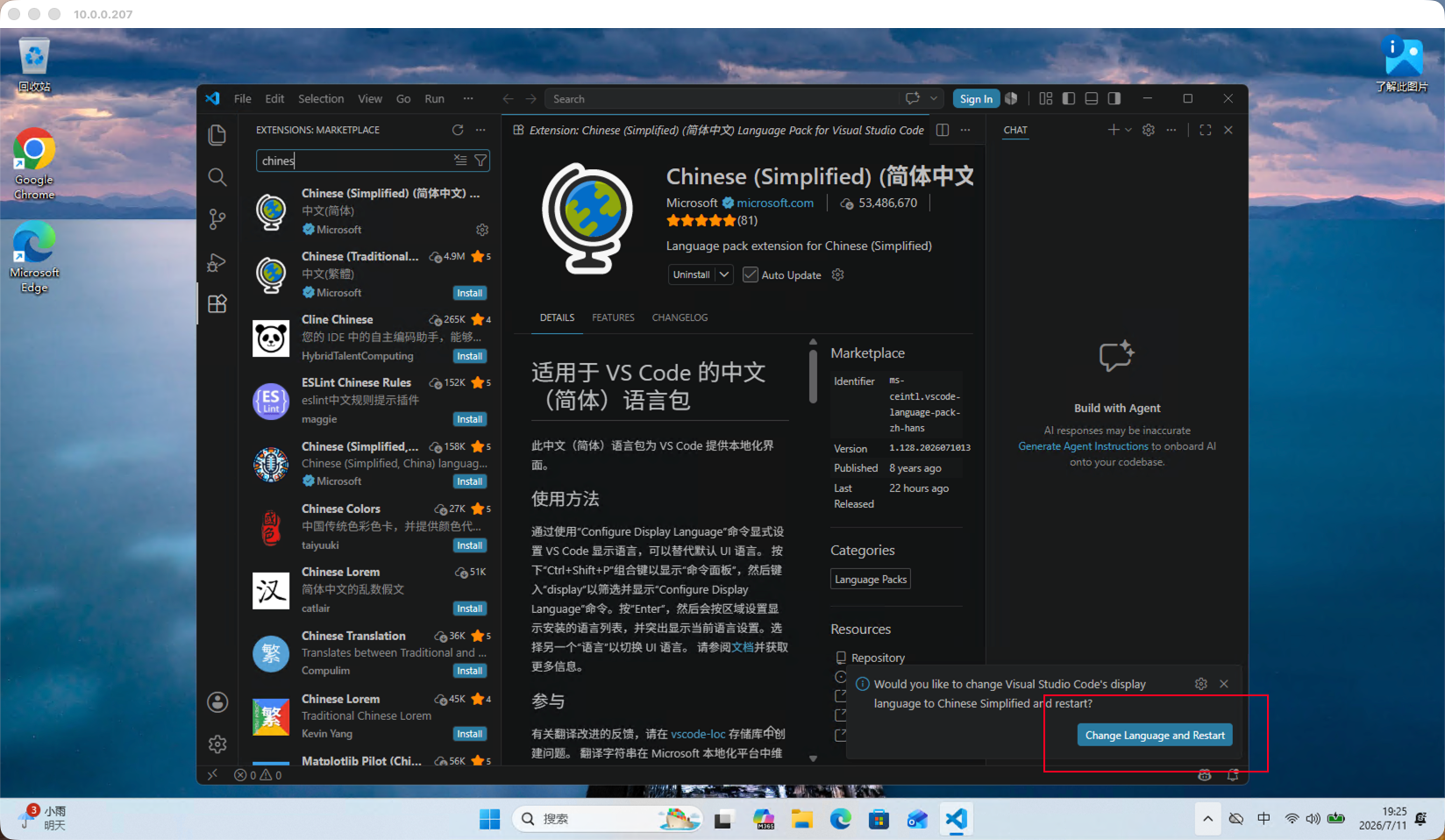This screenshot has width=1445, height=840.
Task: Open the Source Control view
Action: [x=217, y=219]
